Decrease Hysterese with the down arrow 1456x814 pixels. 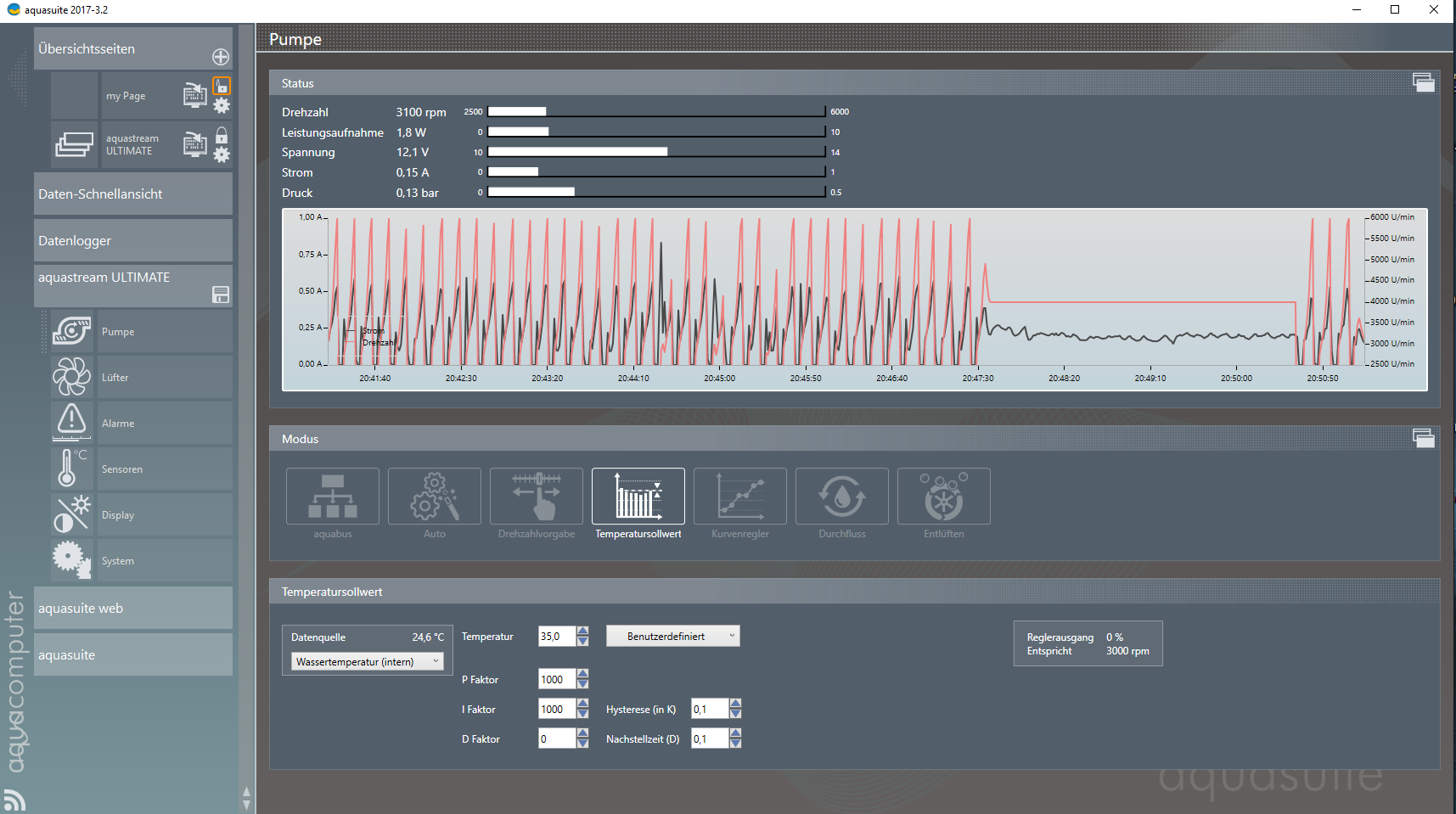coord(735,714)
